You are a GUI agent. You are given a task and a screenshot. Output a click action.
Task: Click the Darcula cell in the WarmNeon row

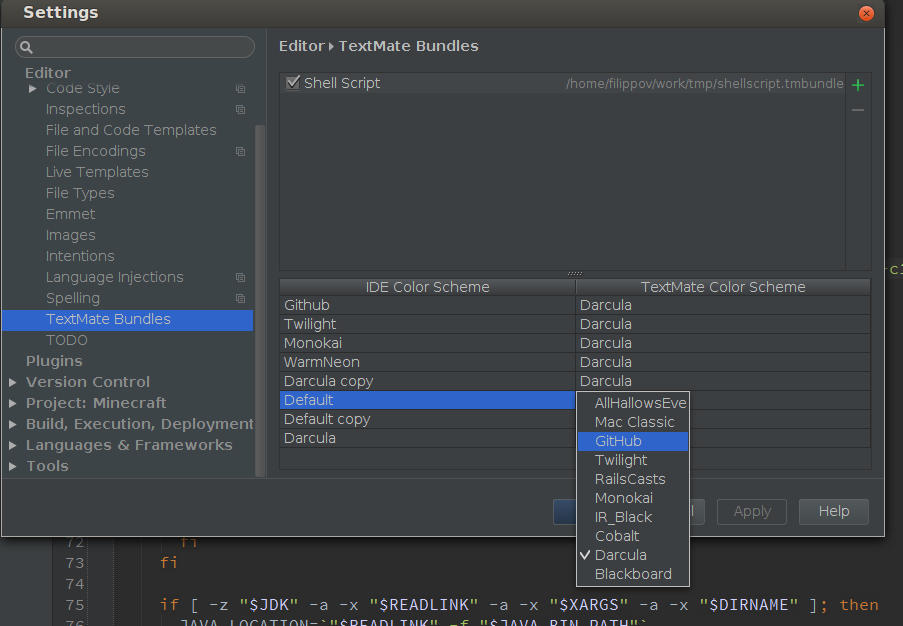coord(723,362)
